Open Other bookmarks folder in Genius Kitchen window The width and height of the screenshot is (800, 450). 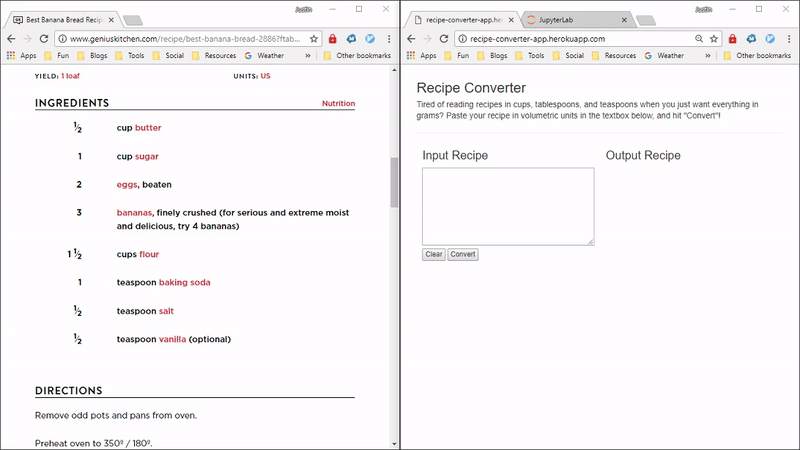(358, 56)
